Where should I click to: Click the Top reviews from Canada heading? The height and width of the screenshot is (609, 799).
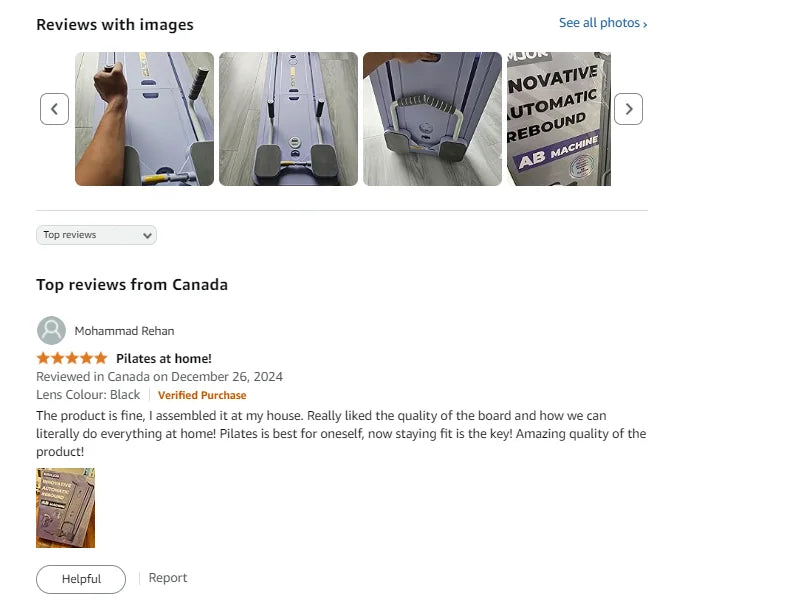click(132, 285)
